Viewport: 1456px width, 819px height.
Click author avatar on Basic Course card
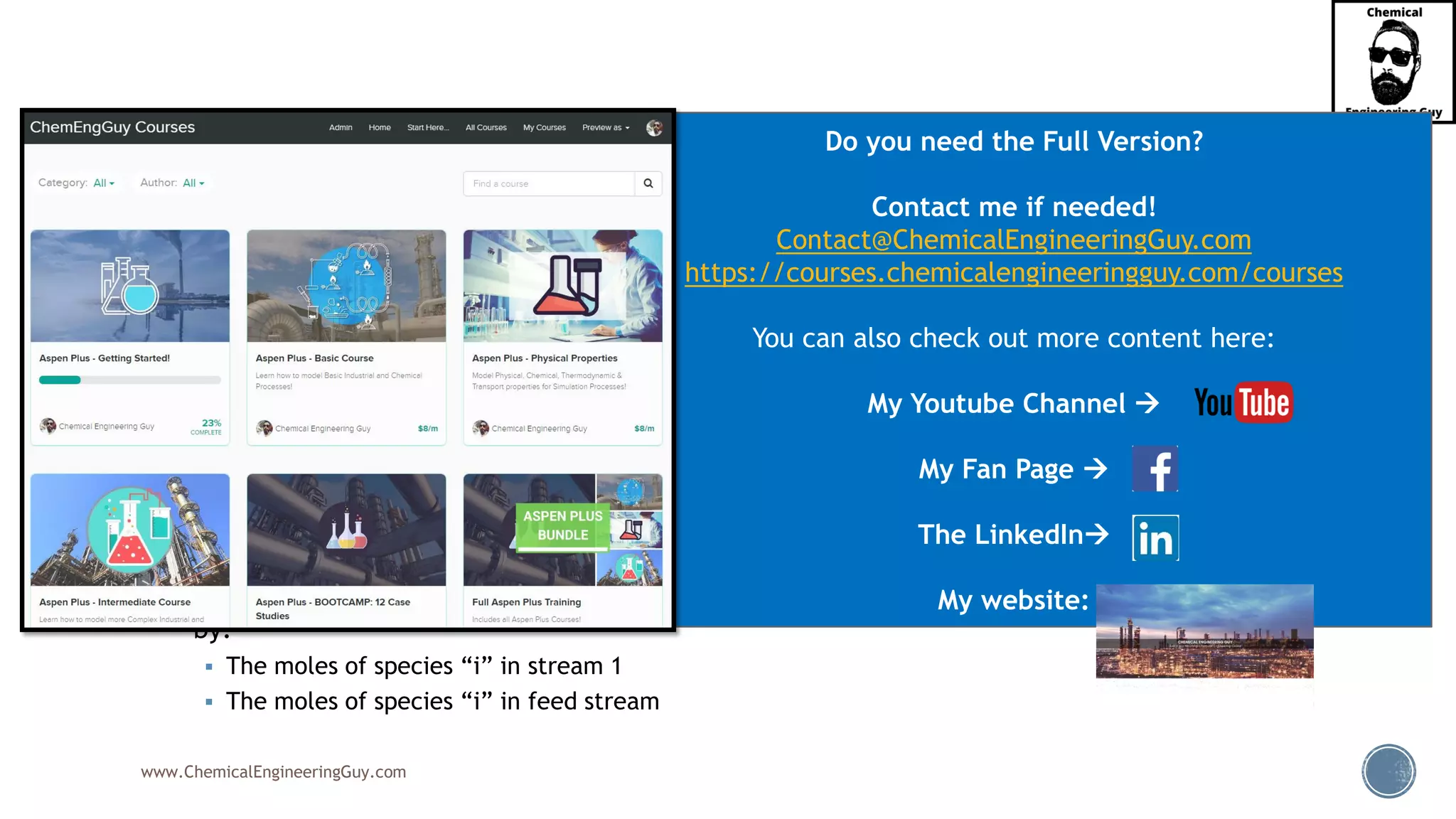pyautogui.click(x=264, y=428)
